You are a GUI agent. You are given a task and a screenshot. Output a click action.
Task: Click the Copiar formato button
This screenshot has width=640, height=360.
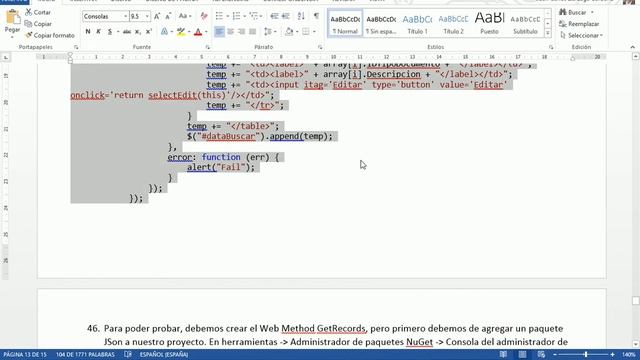pyautogui.click(x=49, y=35)
